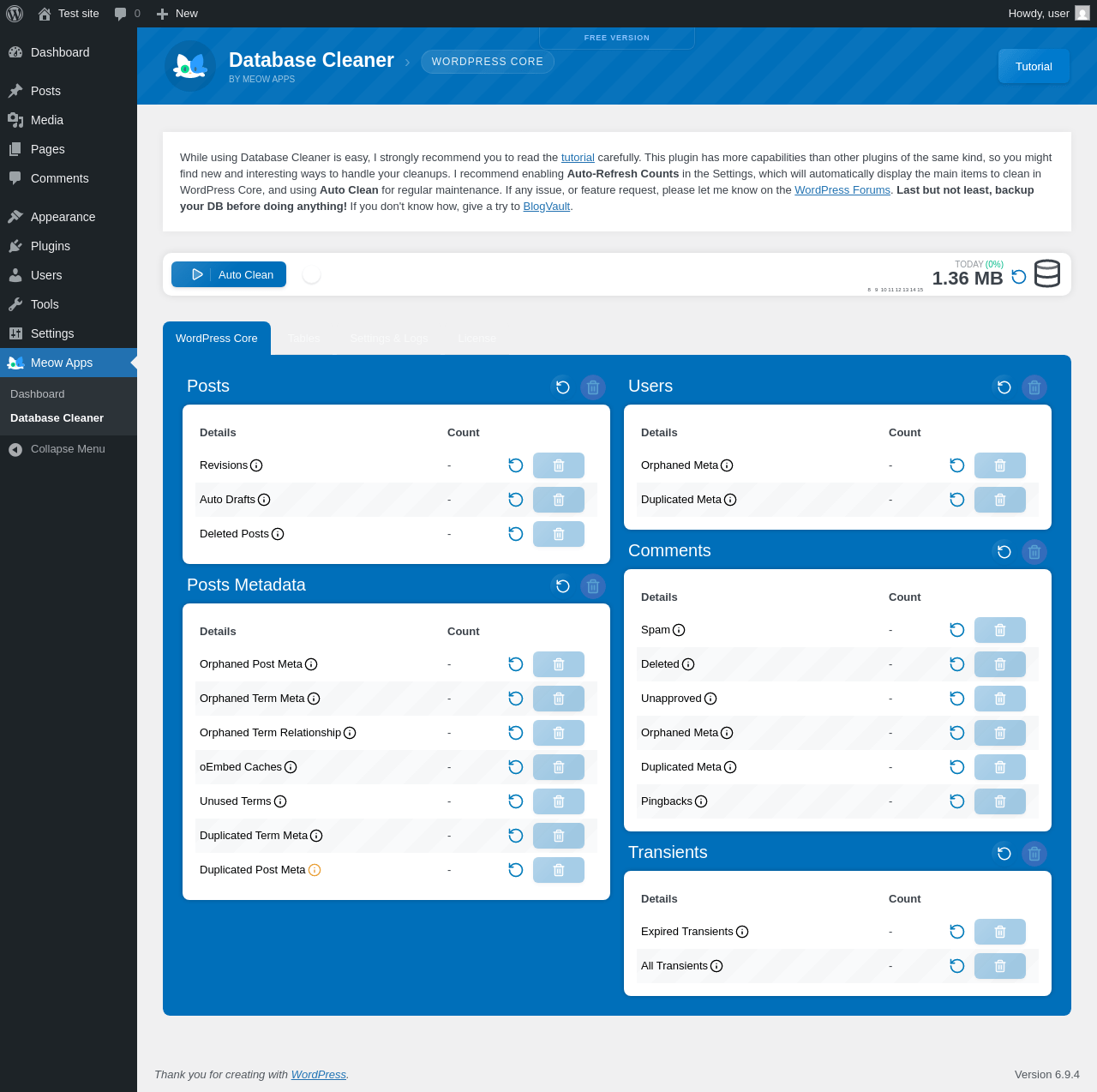The image size is (1097, 1092).
Task: Refresh the oEmbed Caches count
Action: (x=516, y=767)
